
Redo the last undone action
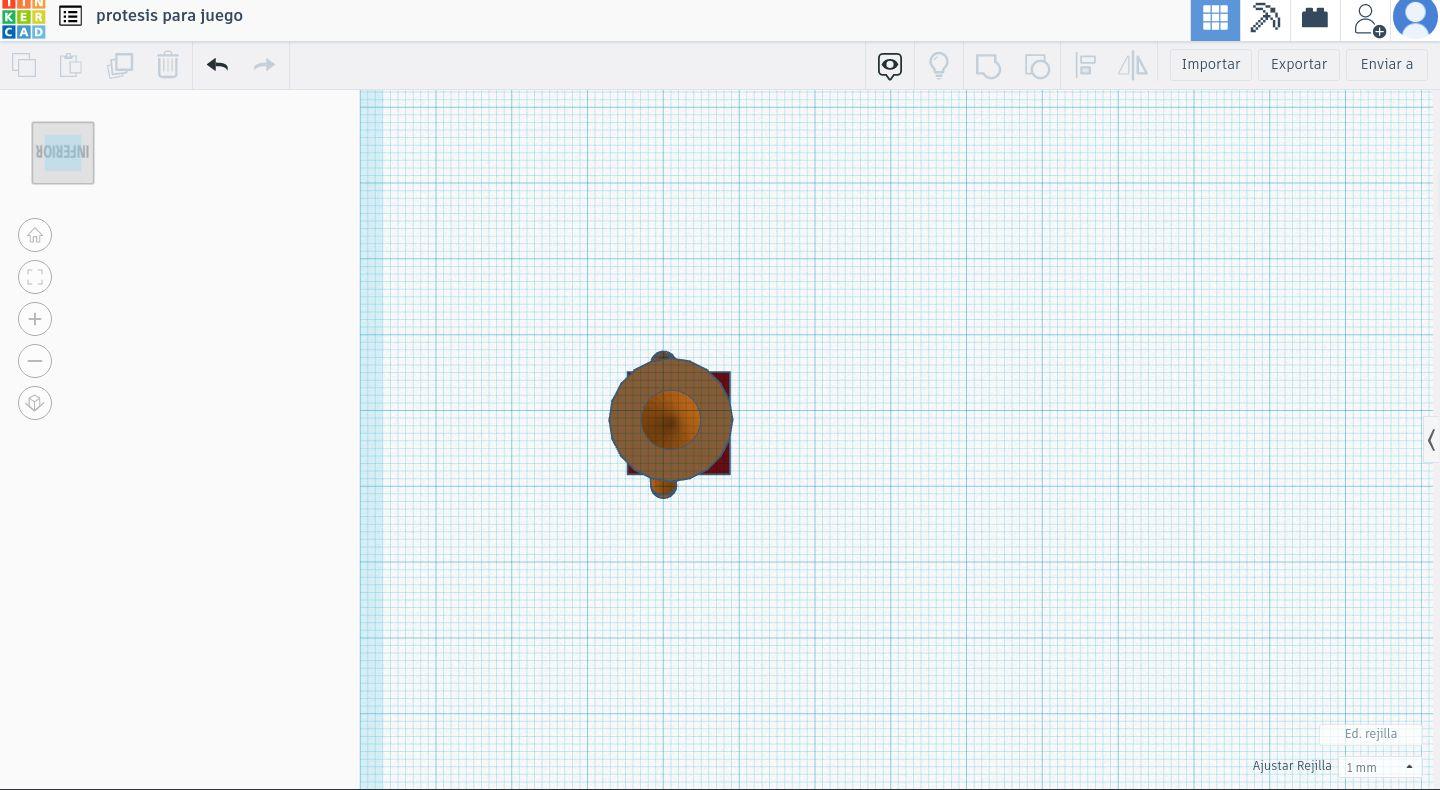click(x=264, y=65)
